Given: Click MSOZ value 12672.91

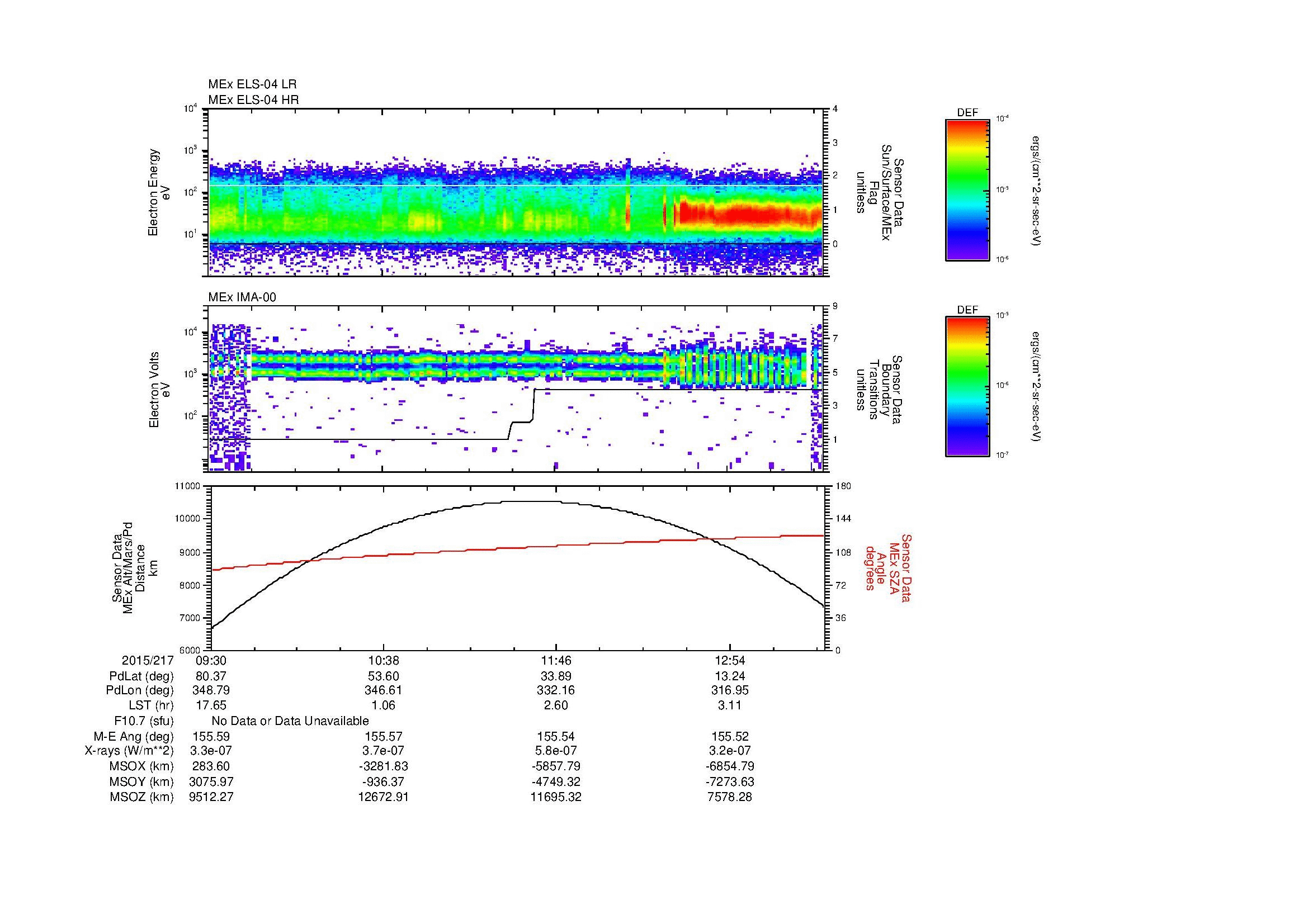Looking at the screenshot, I should click(384, 797).
